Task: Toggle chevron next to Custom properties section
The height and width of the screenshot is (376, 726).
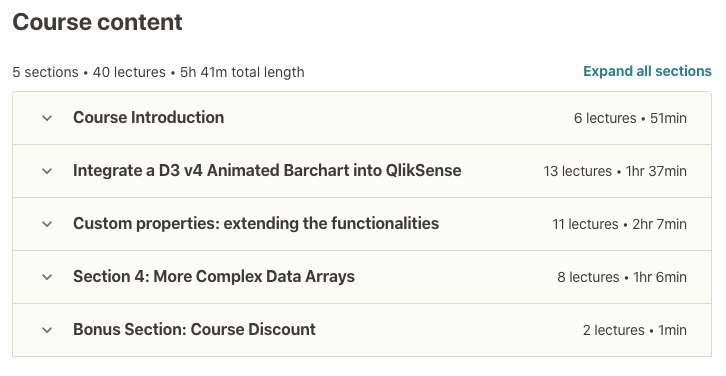Action: click(47, 224)
